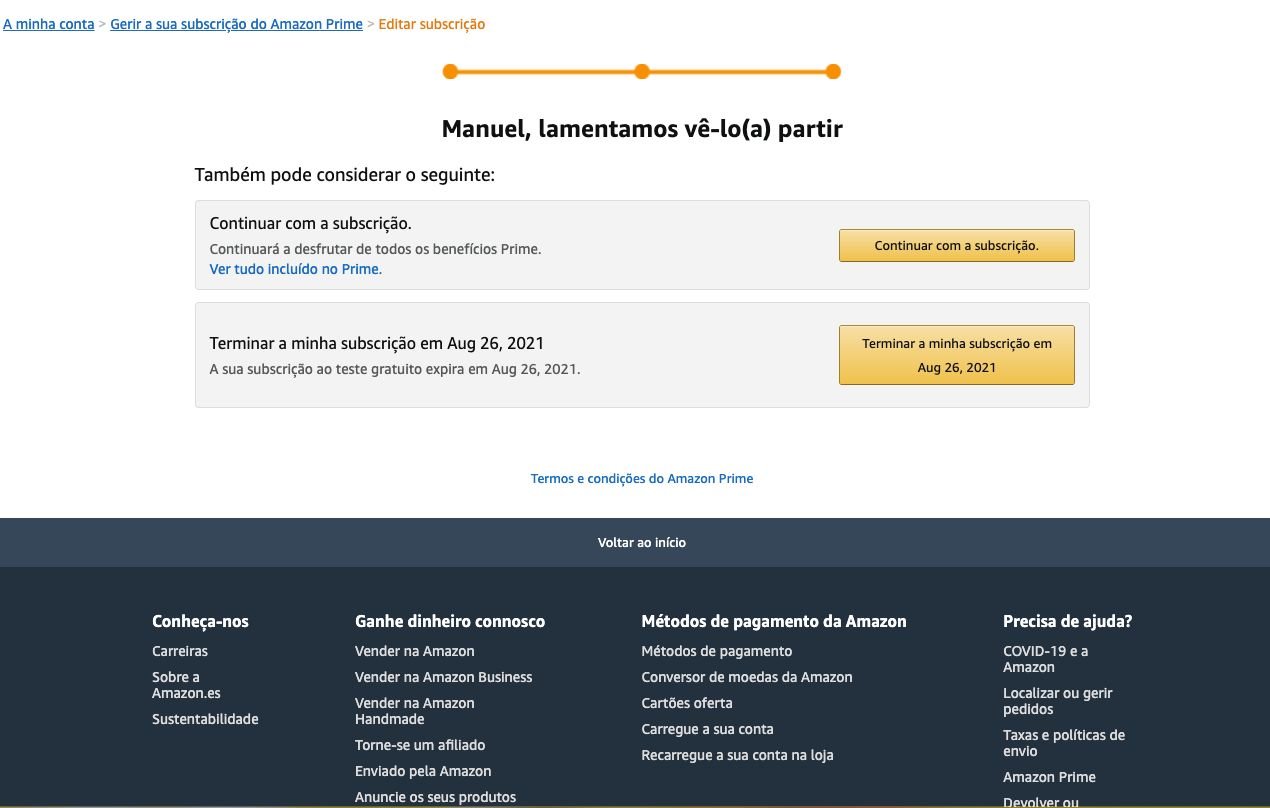Open the 'Carreiras' footer link
The width and height of the screenshot is (1270, 808).
coord(180,651)
